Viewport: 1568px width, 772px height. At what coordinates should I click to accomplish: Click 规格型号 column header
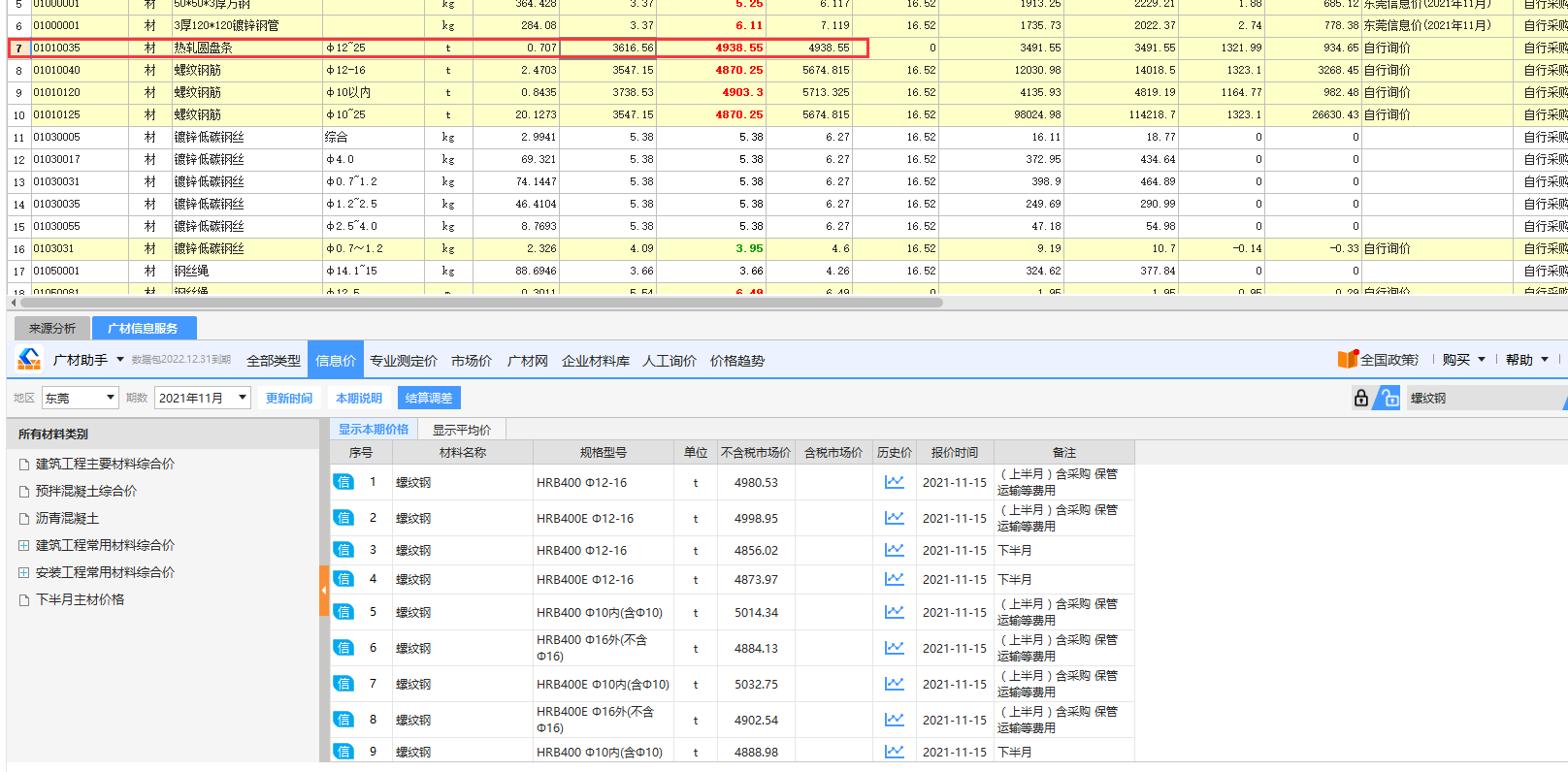[x=604, y=453]
